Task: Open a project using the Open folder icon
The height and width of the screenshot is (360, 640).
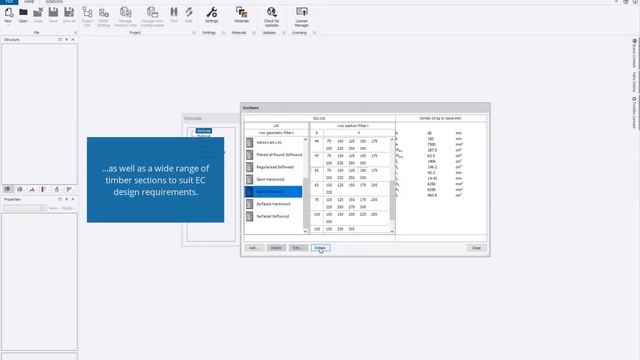Action: (23, 13)
